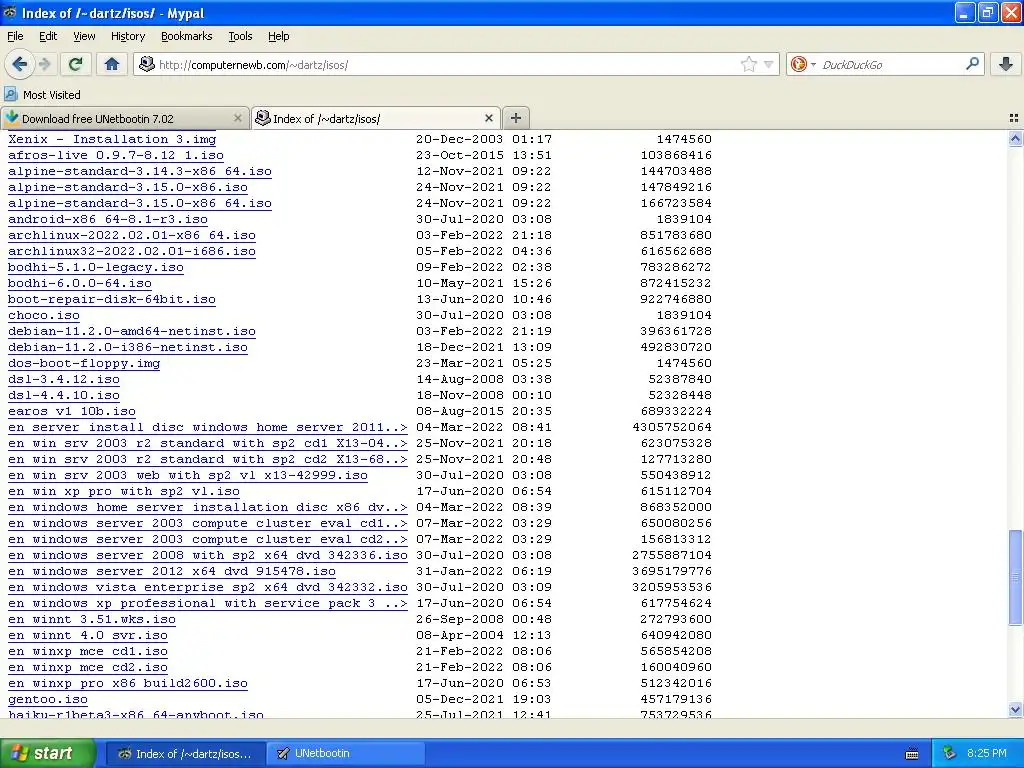Click en winnt 3.51.wks.iso link
Image resolution: width=1024 pixels, height=768 pixels.
tap(92, 619)
